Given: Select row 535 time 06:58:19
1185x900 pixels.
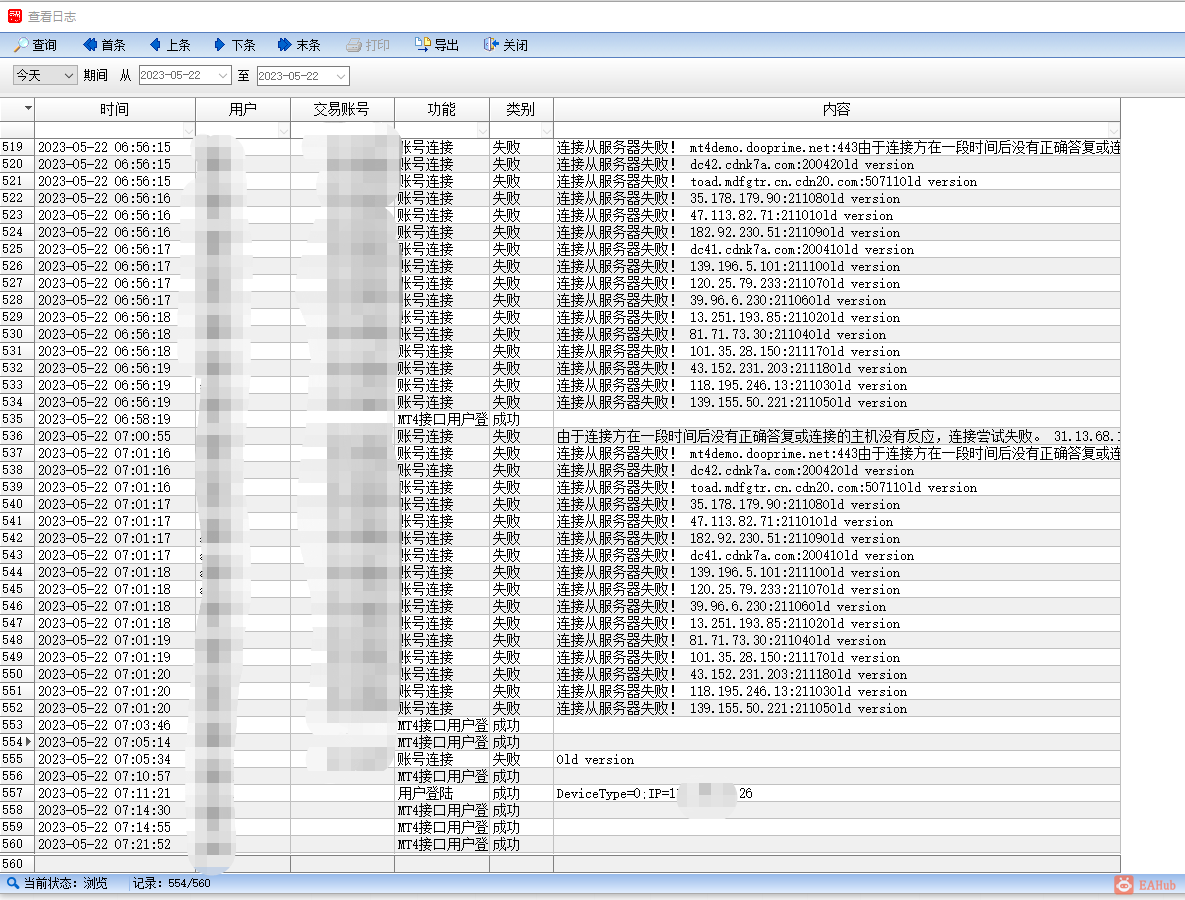Looking at the screenshot, I should [x=104, y=419].
